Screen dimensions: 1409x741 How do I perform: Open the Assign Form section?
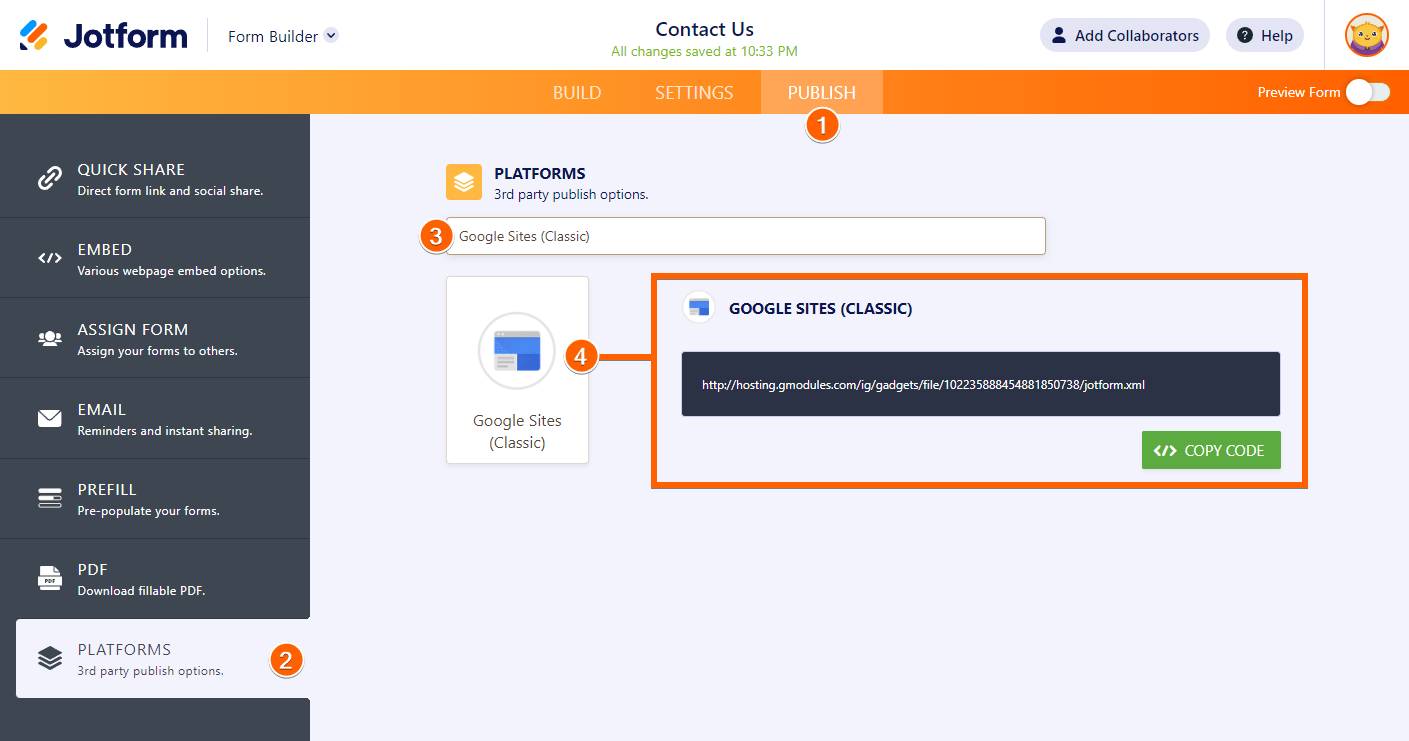pos(155,338)
